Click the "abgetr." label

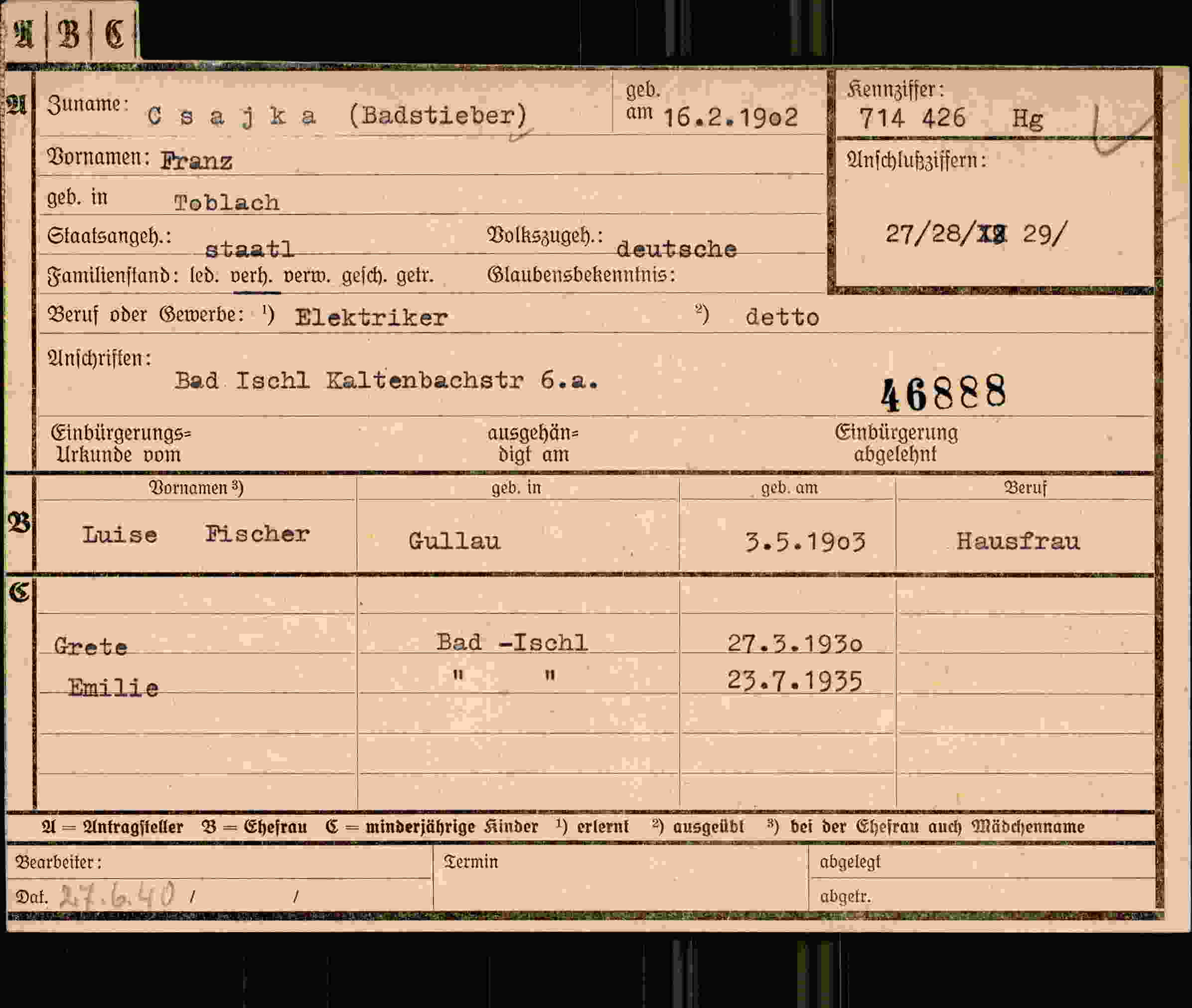pyautogui.click(x=846, y=896)
